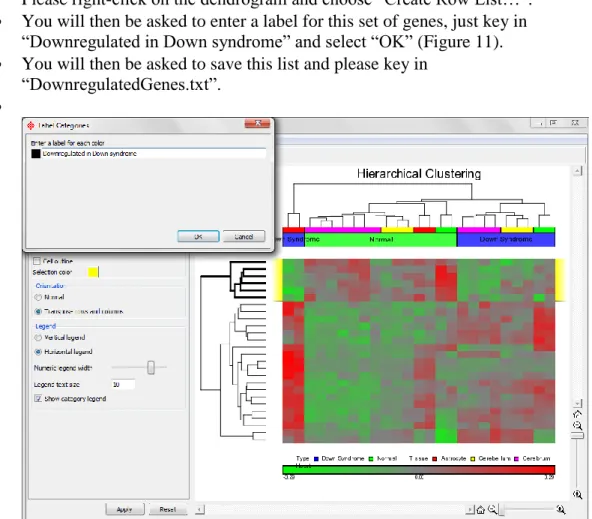Click OK in Label Categories dialog
This screenshot has height=519, width=592.
click(198, 237)
